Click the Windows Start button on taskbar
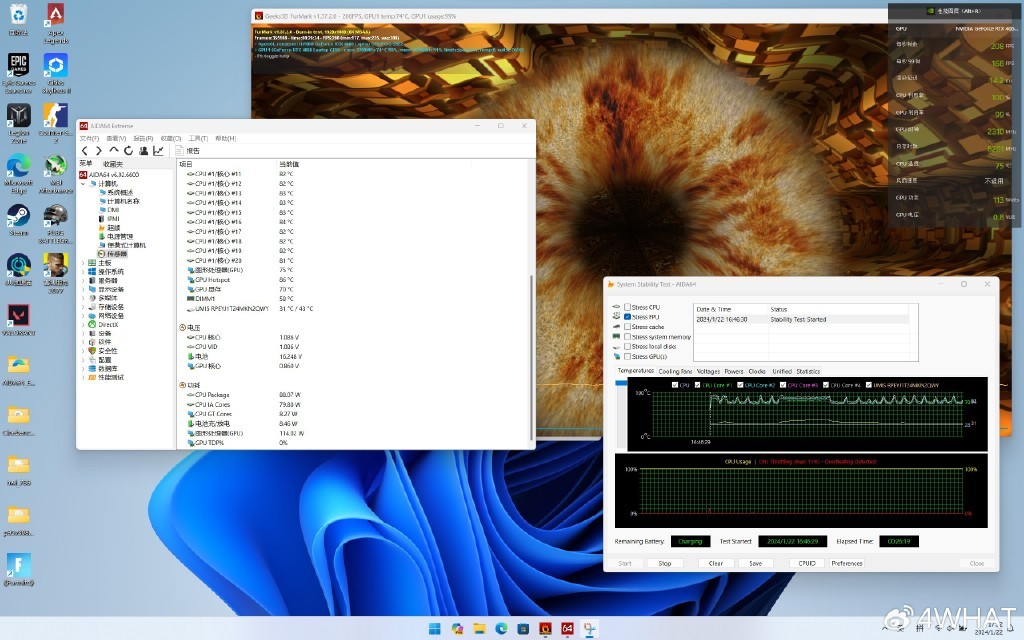Image resolution: width=1024 pixels, height=640 pixels. click(x=436, y=628)
